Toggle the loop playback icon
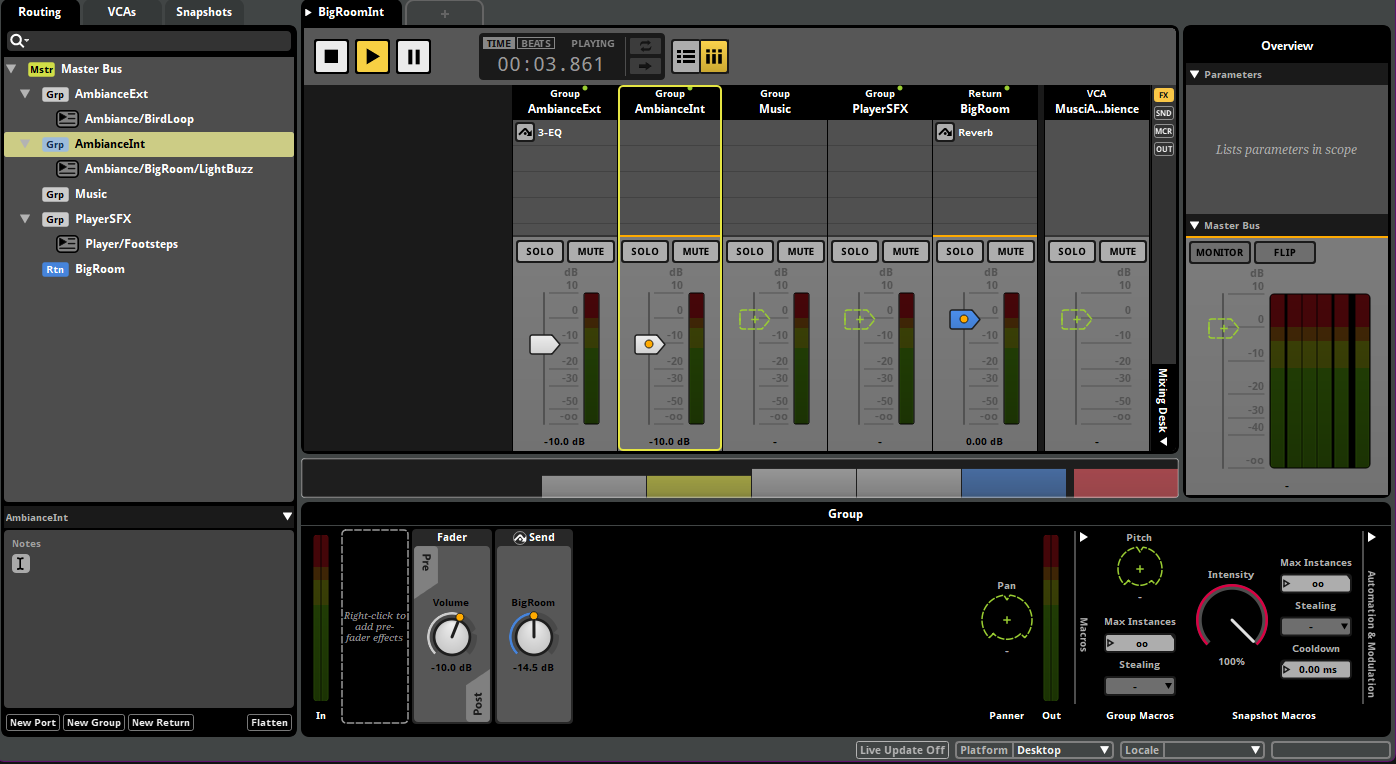The width and height of the screenshot is (1396, 764). [x=646, y=46]
